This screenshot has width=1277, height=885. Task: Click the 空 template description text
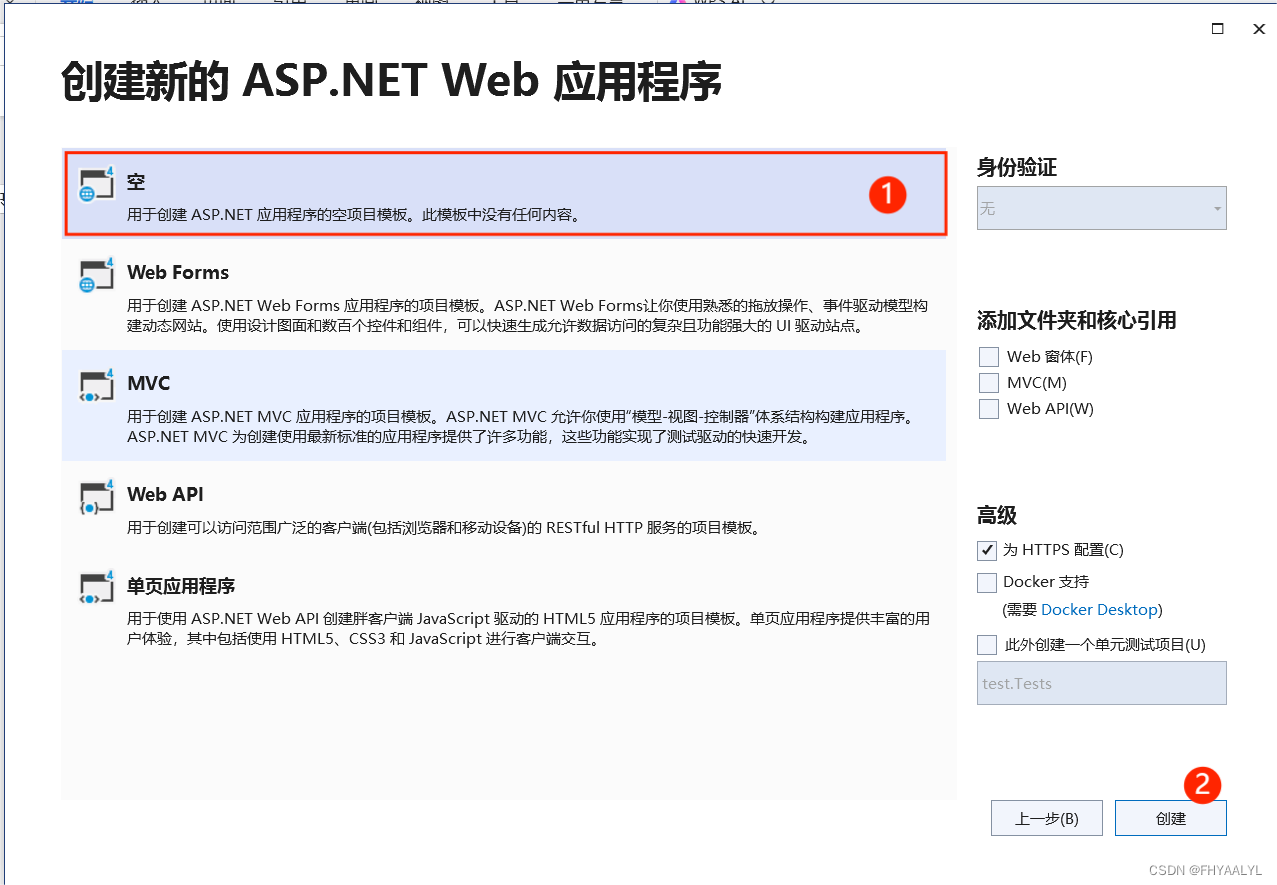pyautogui.click(x=354, y=215)
